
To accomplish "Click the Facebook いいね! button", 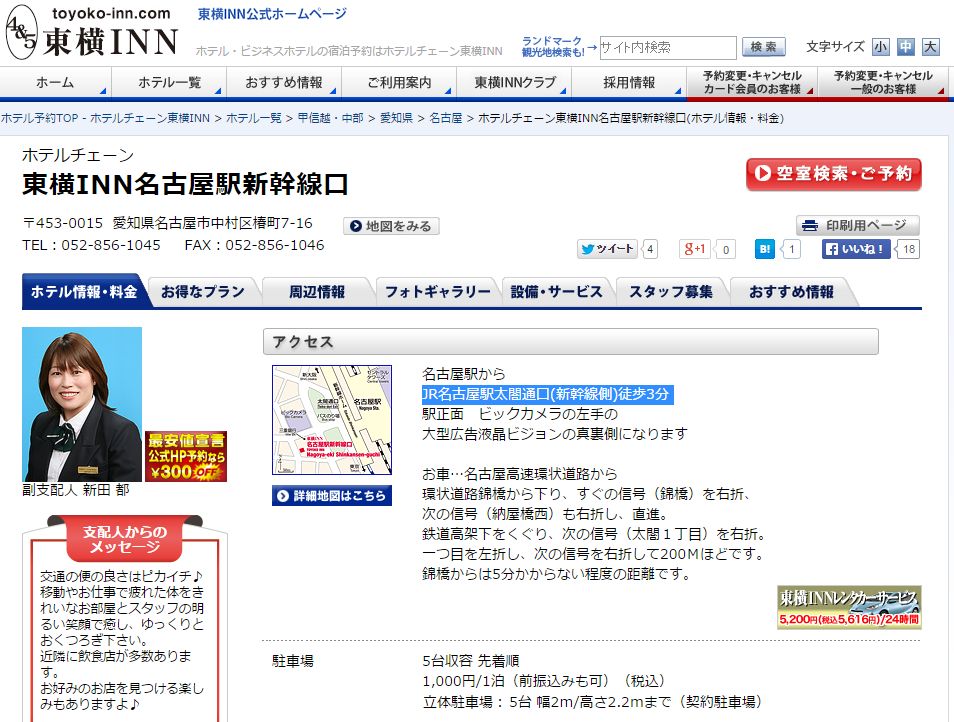I will 857,249.
